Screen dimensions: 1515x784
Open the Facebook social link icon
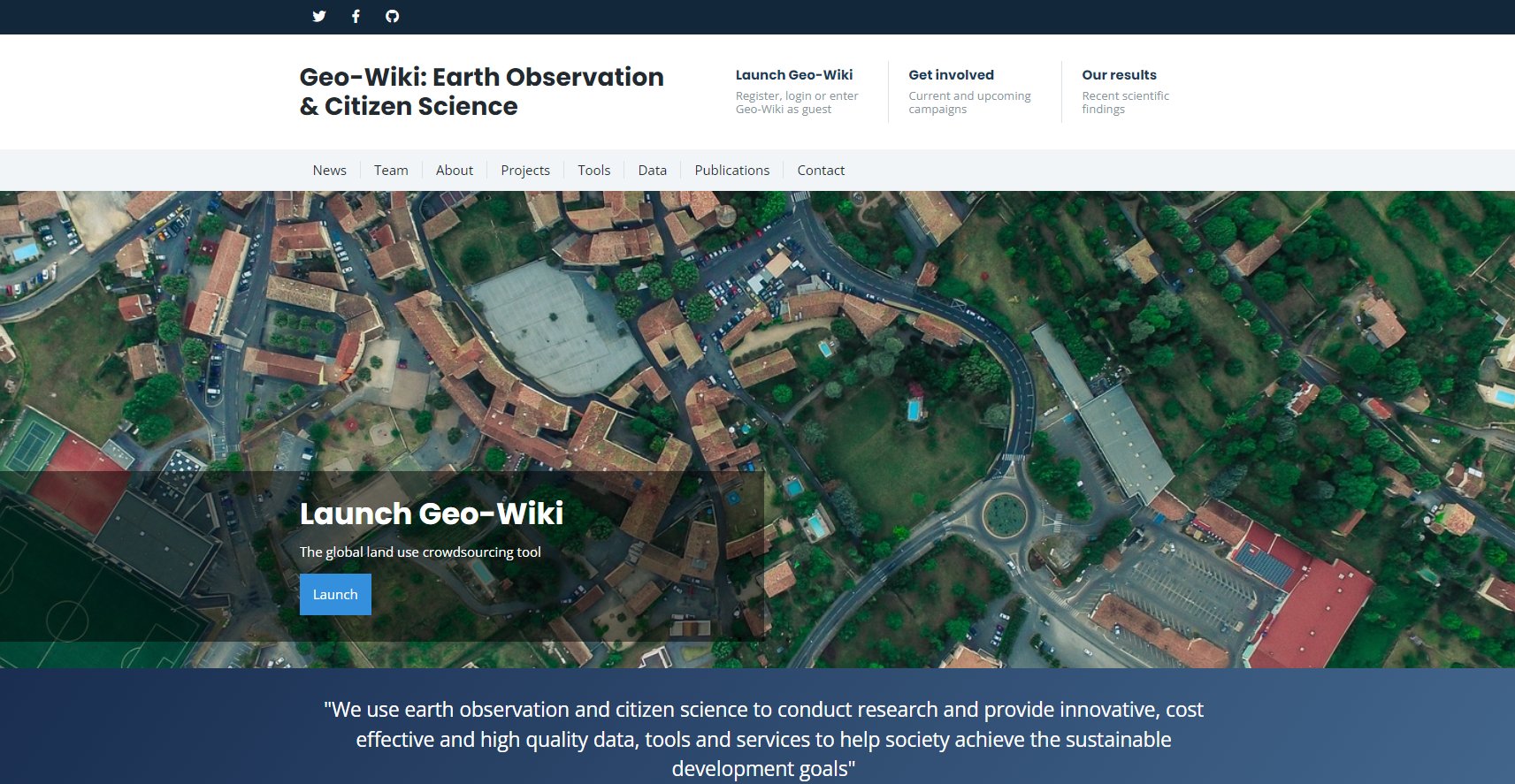(356, 16)
